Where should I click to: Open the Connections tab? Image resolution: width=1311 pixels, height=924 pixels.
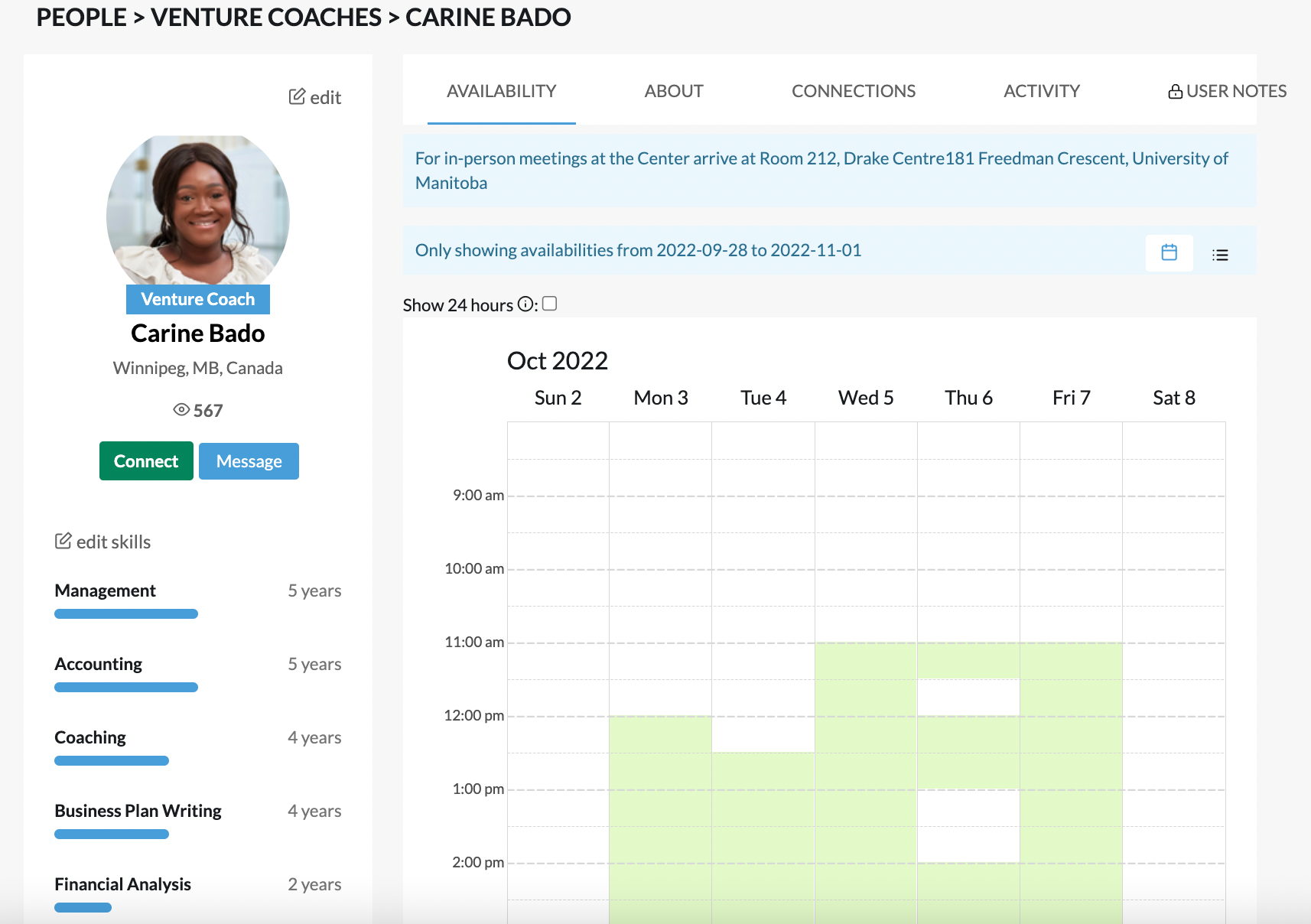(x=854, y=91)
